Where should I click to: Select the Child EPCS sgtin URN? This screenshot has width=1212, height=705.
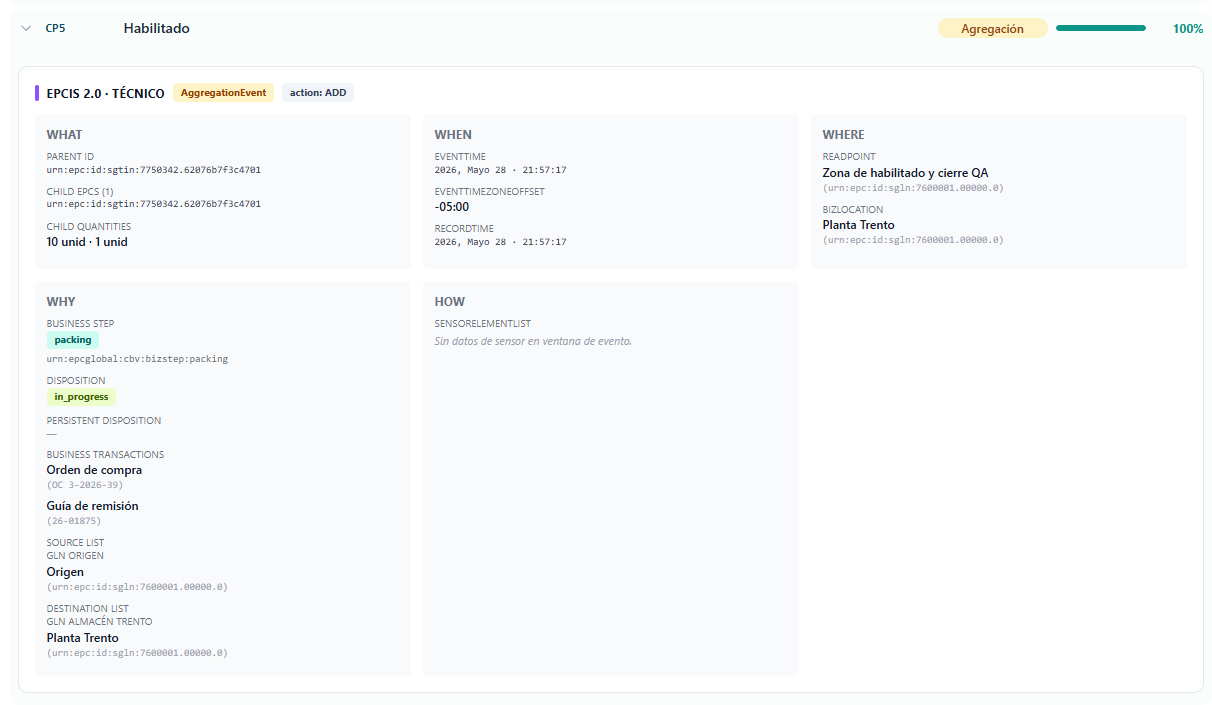154,204
